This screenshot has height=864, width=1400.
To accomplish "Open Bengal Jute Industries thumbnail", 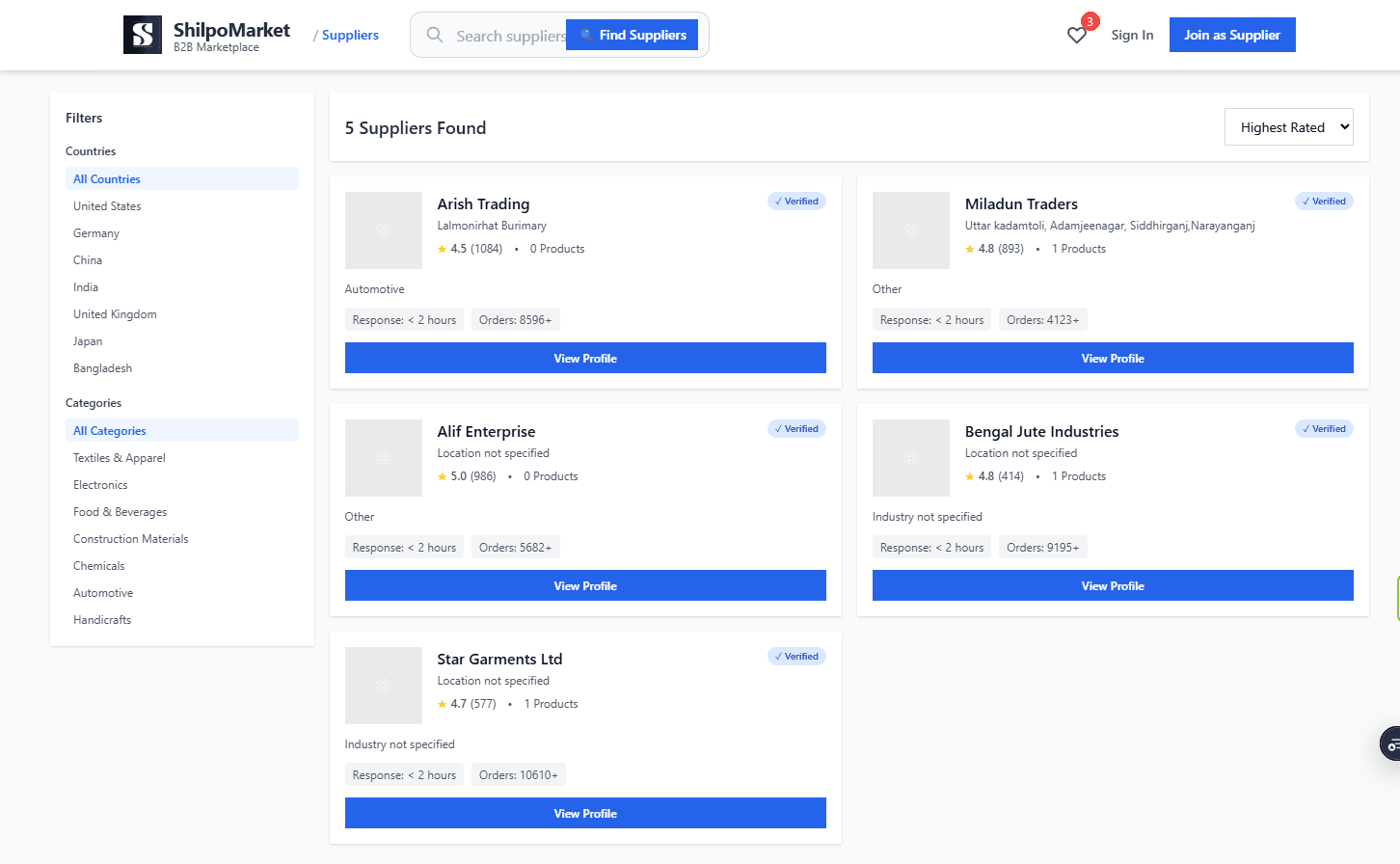I will (911, 458).
